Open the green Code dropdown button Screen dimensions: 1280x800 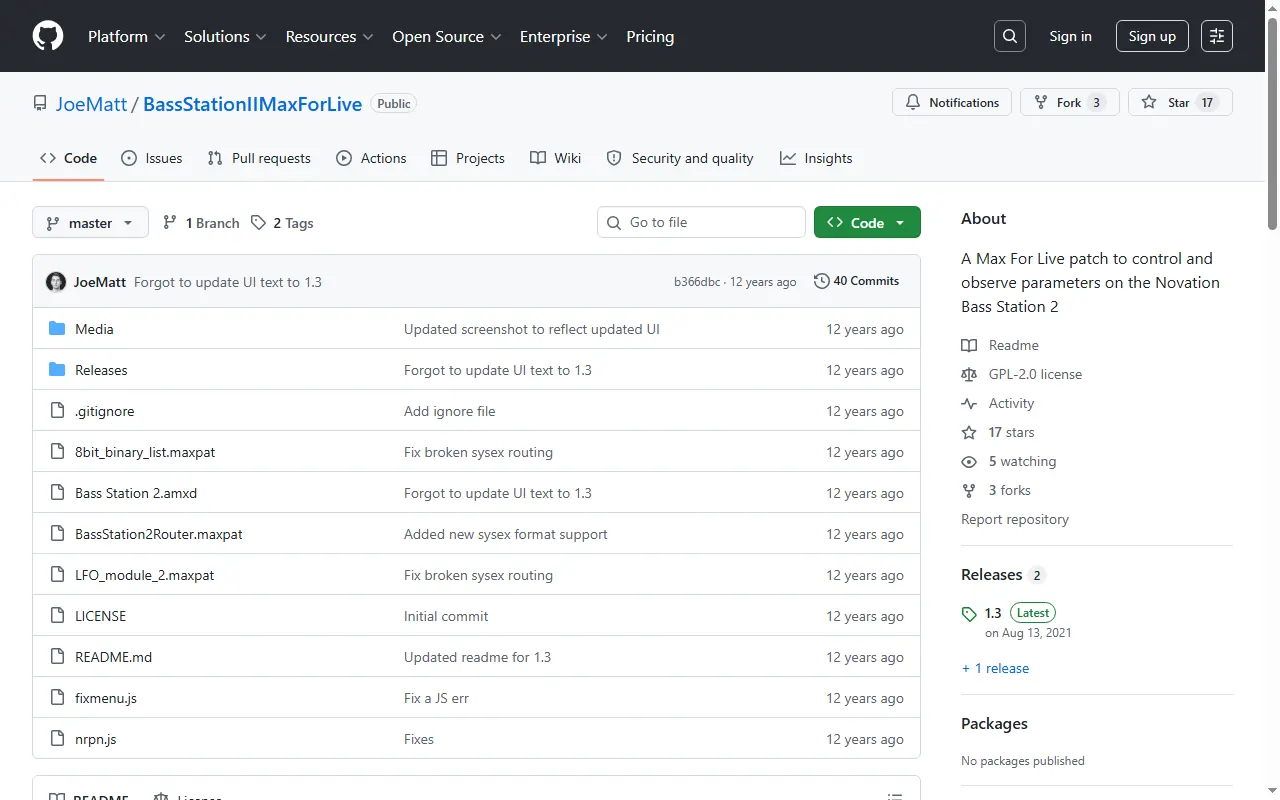coord(867,223)
